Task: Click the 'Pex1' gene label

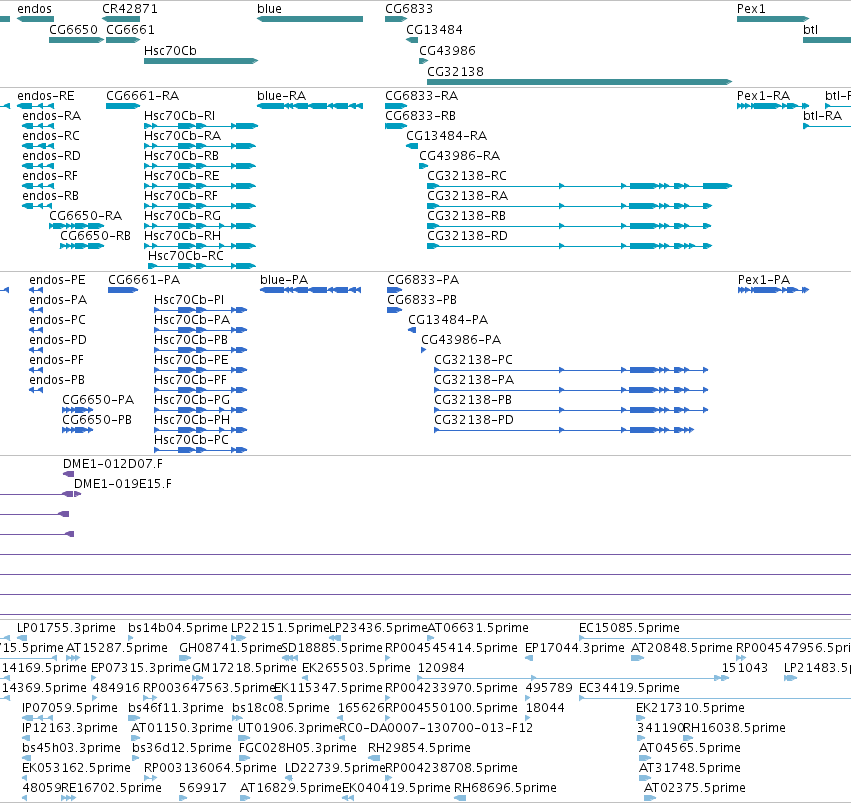Action: [751, 9]
